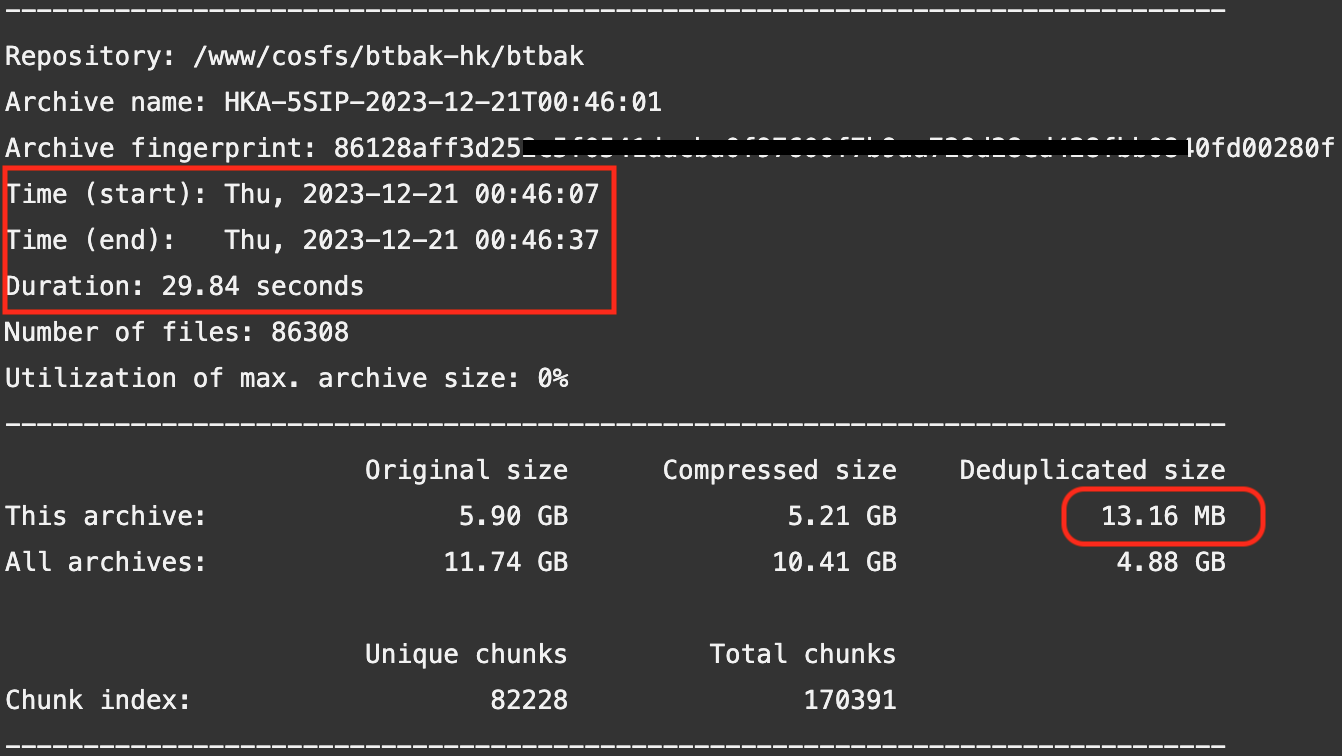1342x756 pixels.
Task: Click the Time (start) timestamp line
Action: click(302, 194)
